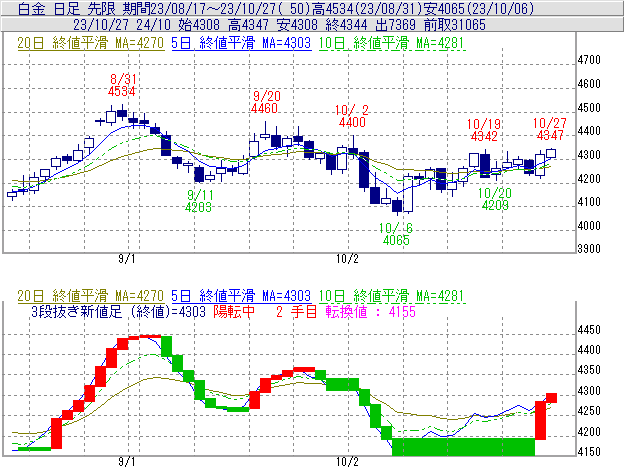Image resolution: width=624 pixels, height=475 pixels.
Task: Click the 始4308 open price value
Action: click(199, 25)
